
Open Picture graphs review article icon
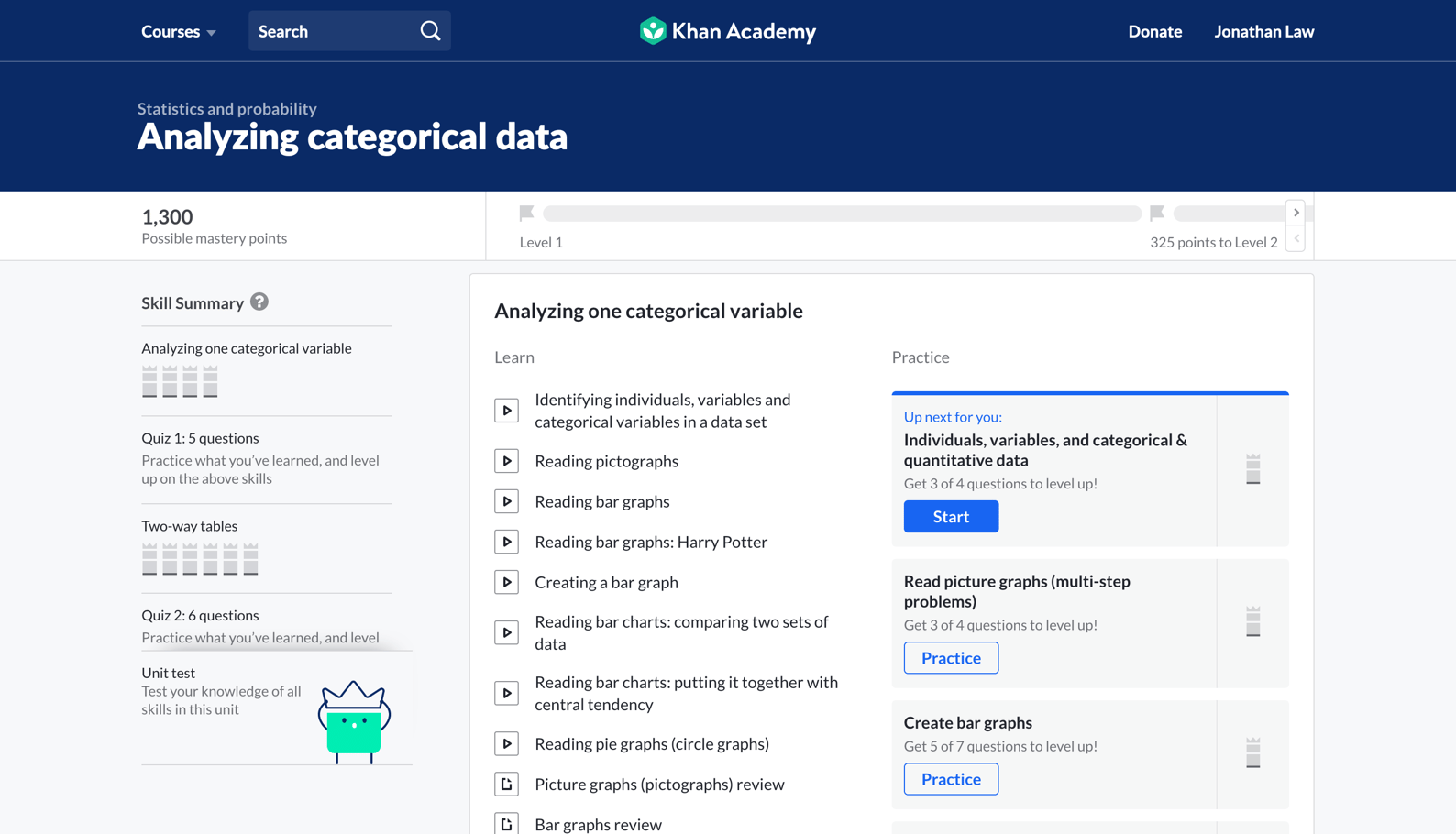[x=506, y=784]
